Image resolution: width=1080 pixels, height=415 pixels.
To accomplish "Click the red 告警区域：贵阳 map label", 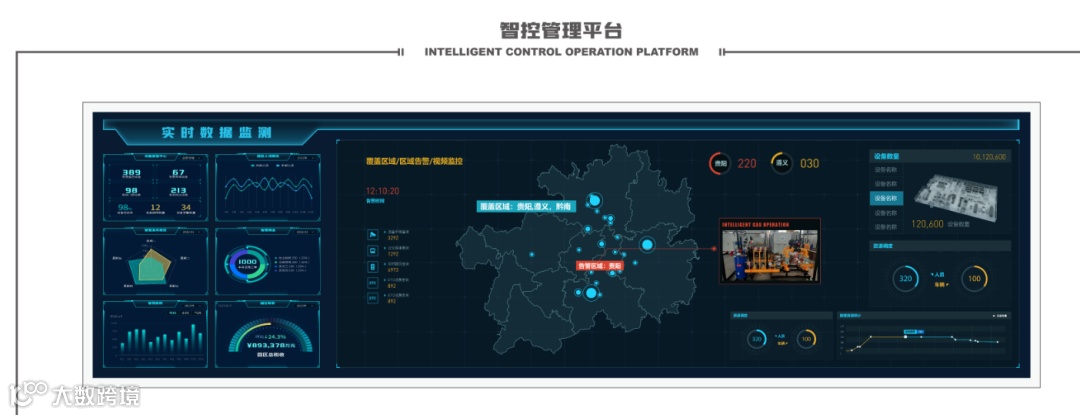I will [x=600, y=265].
